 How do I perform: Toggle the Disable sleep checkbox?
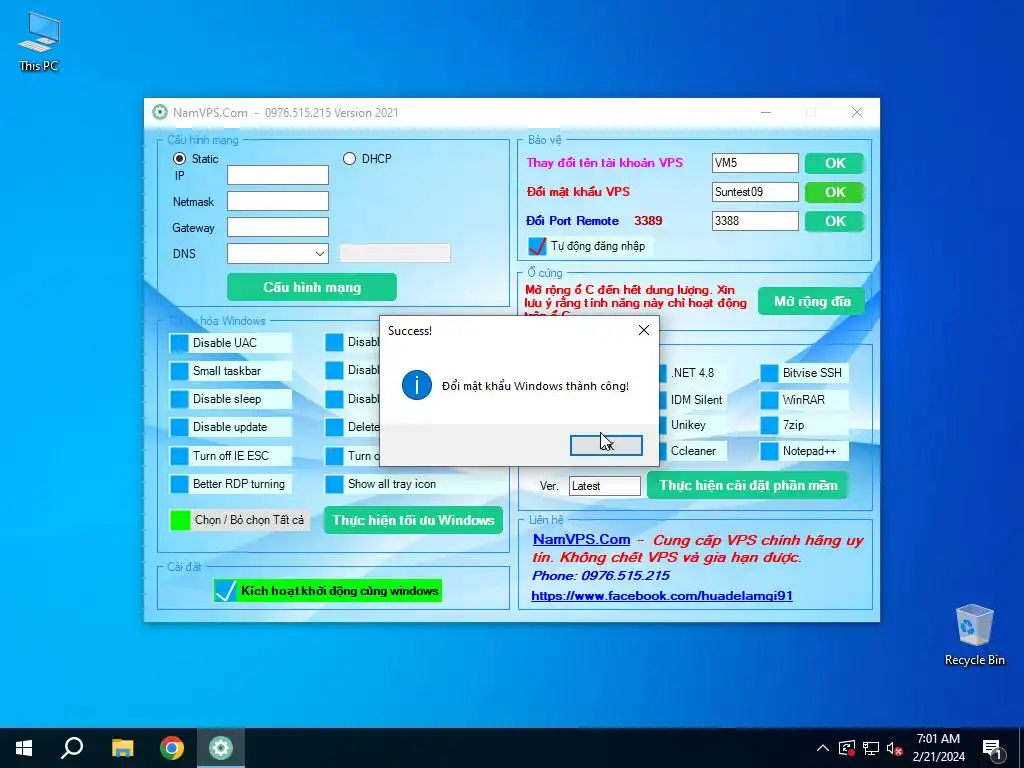click(x=179, y=399)
